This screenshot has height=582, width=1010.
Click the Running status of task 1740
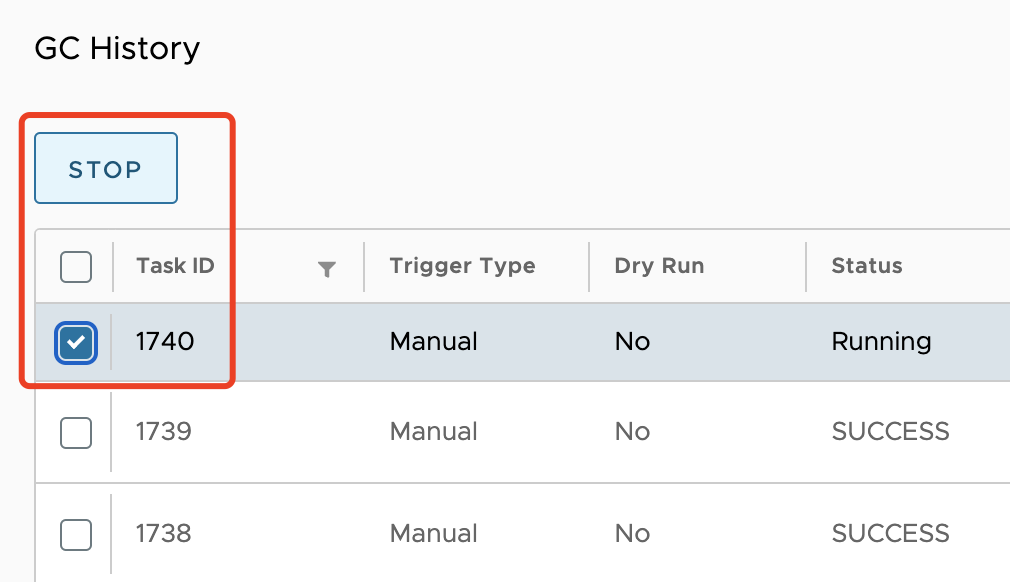pos(881,342)
